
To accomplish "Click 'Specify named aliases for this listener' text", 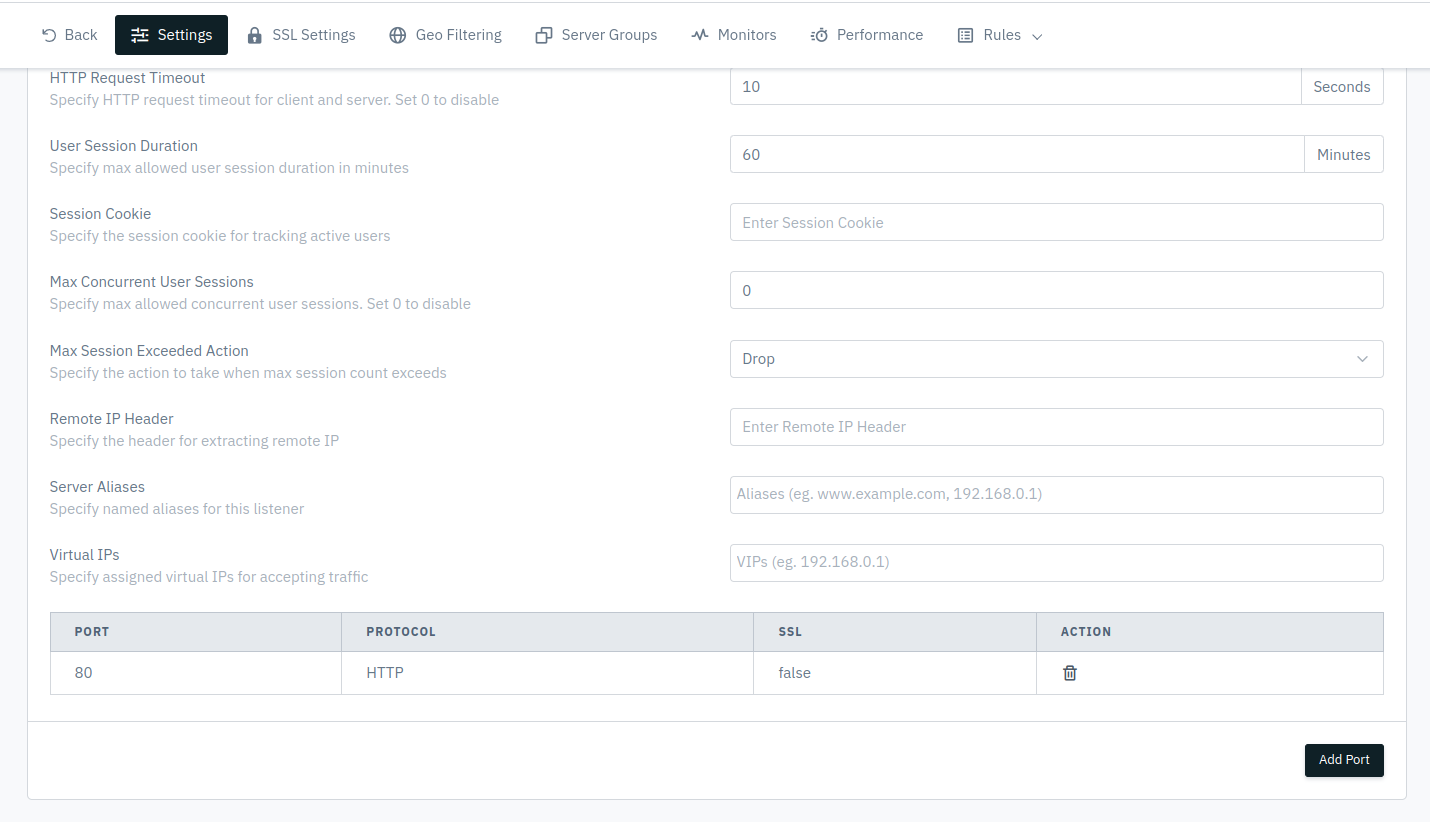I will coord(177,509).
